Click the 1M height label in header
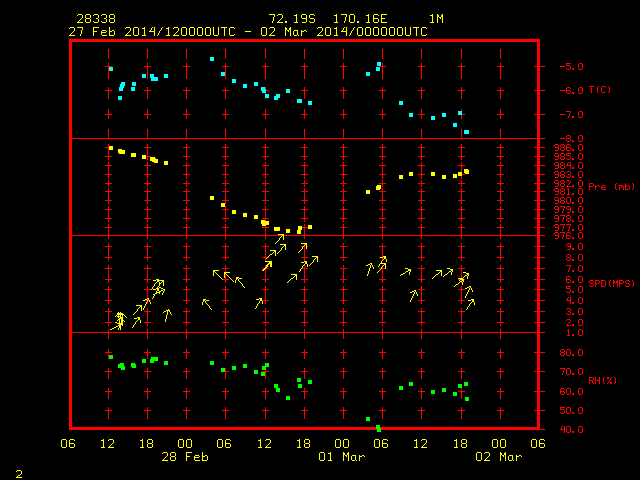The width and height of the screenshot is (640, 480). [436, 19]
